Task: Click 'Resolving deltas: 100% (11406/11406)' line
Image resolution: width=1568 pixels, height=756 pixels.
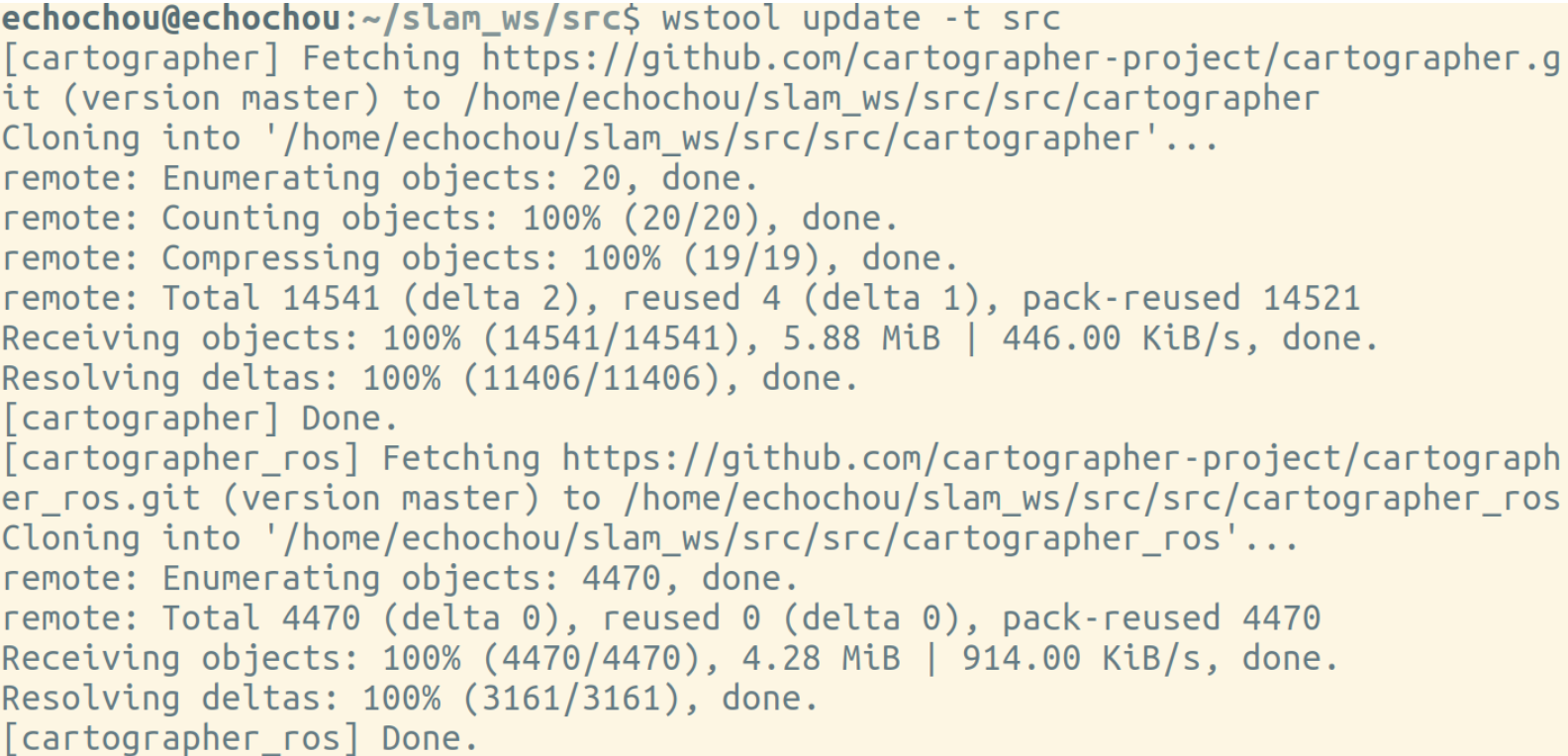Action: tap(430, 379)
